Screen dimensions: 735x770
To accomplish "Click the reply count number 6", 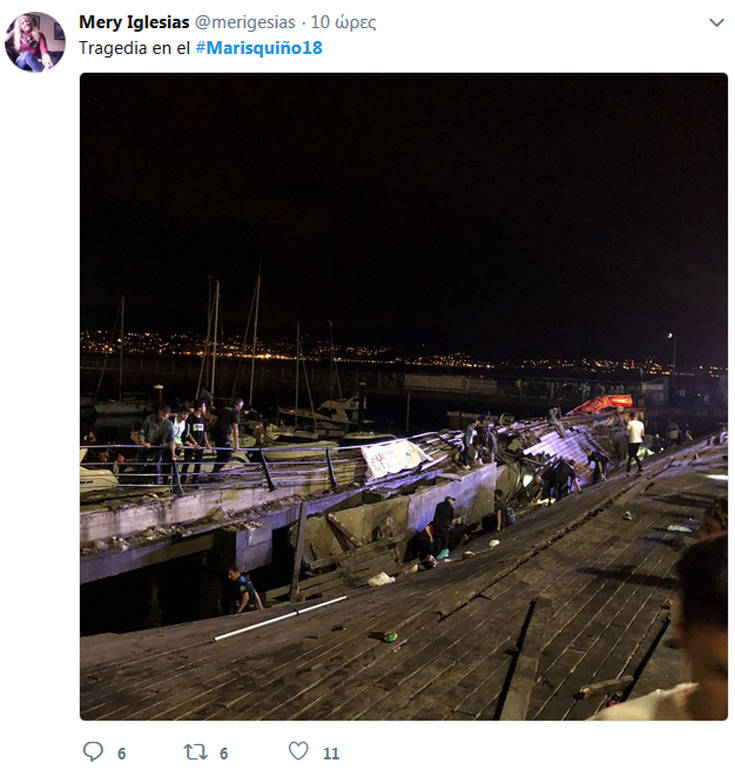I will (122, 753).
